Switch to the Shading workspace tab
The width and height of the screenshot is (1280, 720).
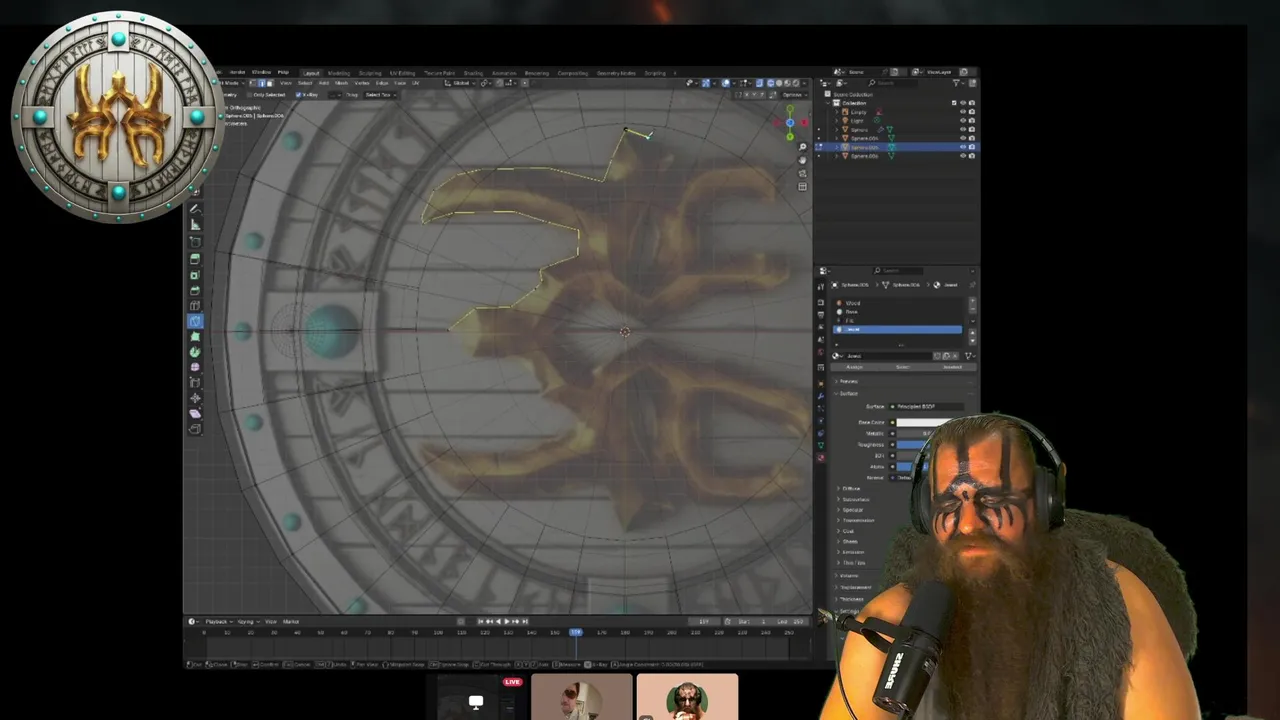tap(473, 73)
